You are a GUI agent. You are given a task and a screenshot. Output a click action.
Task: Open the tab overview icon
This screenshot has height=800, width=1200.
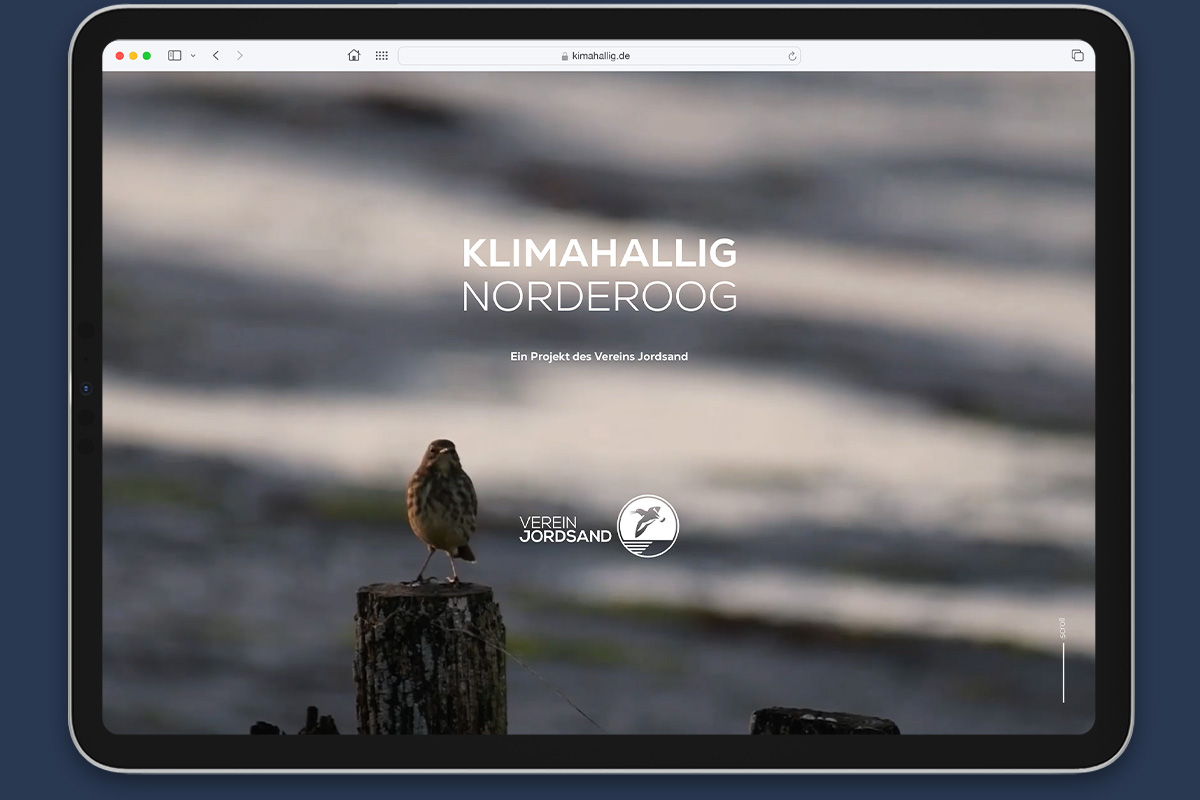coord(1077,56)
